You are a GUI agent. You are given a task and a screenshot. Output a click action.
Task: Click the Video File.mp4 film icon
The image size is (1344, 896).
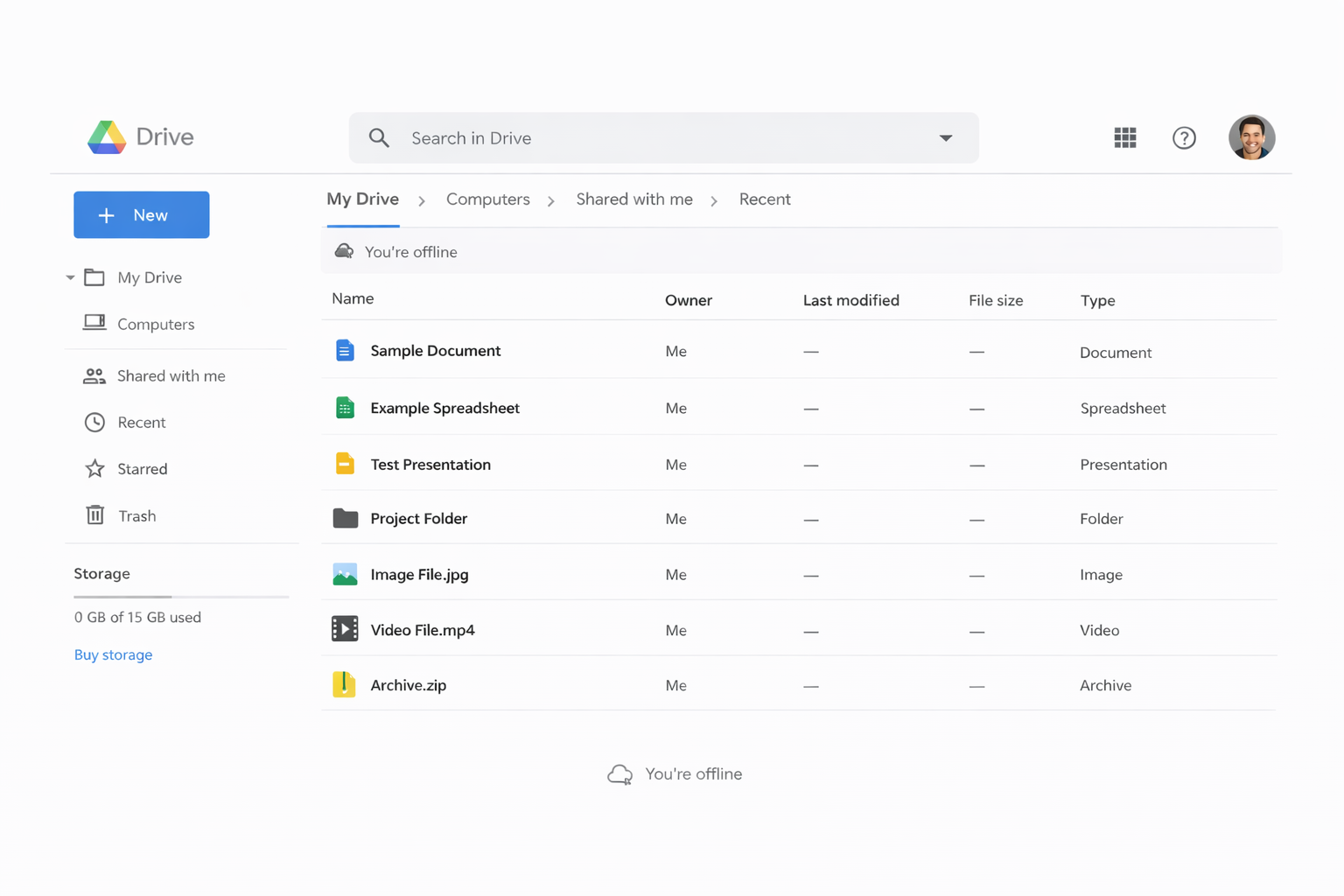pyautogui.click(x=345, y=629)
